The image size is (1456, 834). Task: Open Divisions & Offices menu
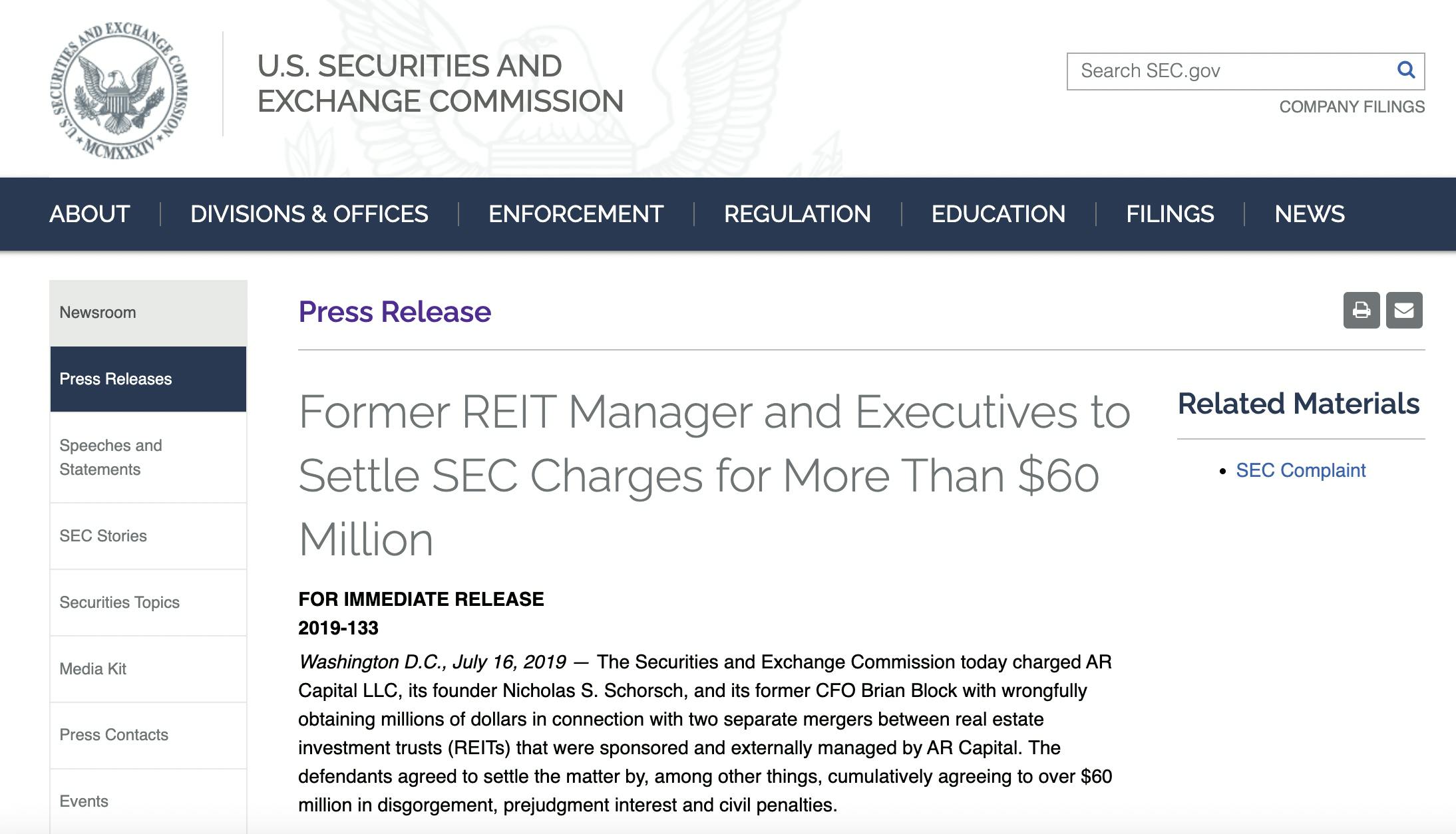pyautogui.click(x=309, y=214)
